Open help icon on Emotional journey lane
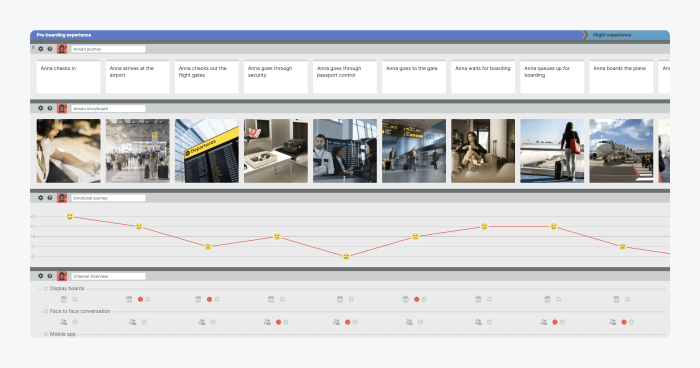700x368 pixels. tap(50, 197)
